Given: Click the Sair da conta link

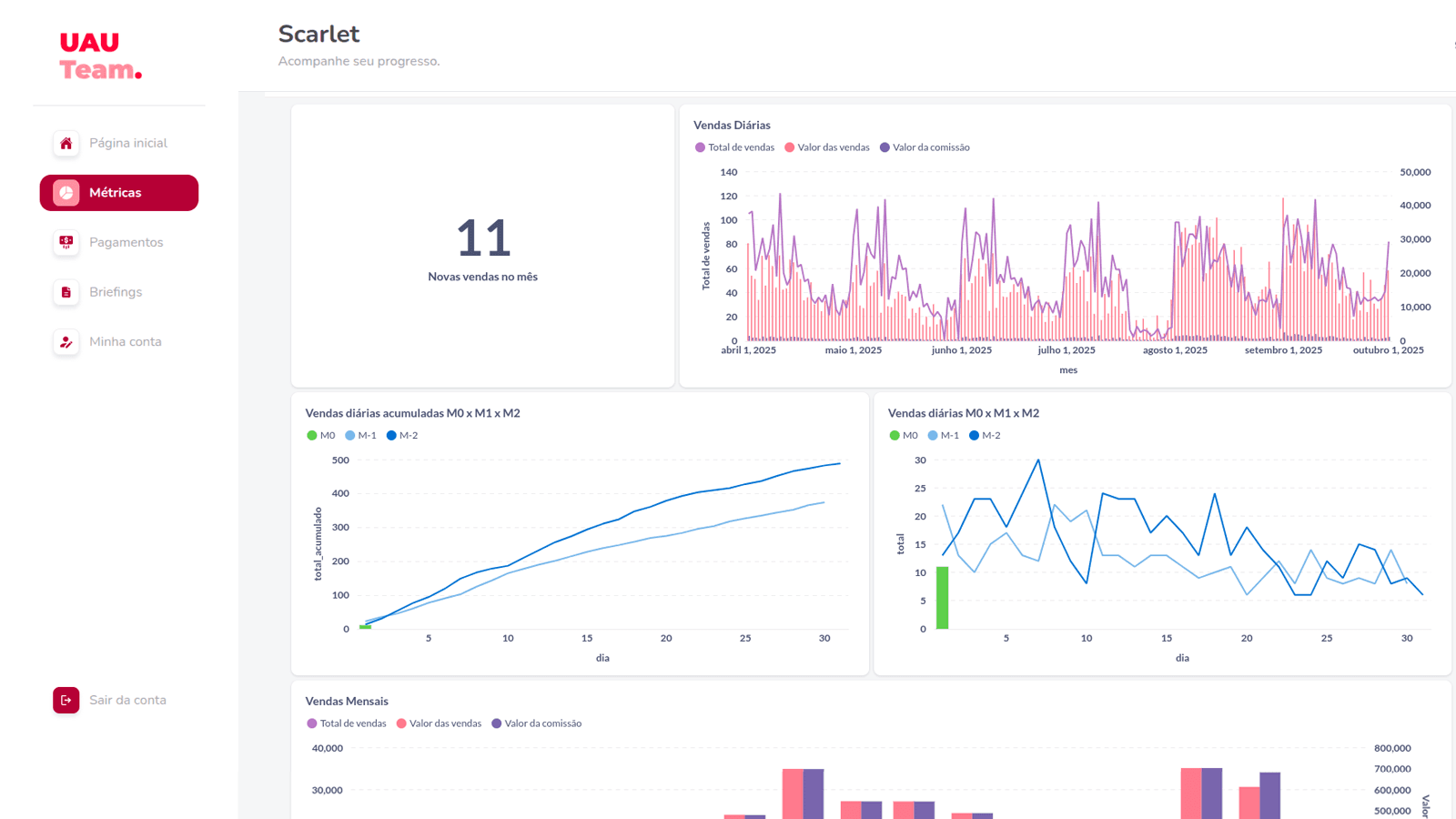Looking at the screenshot, I should tap(127, 700).
